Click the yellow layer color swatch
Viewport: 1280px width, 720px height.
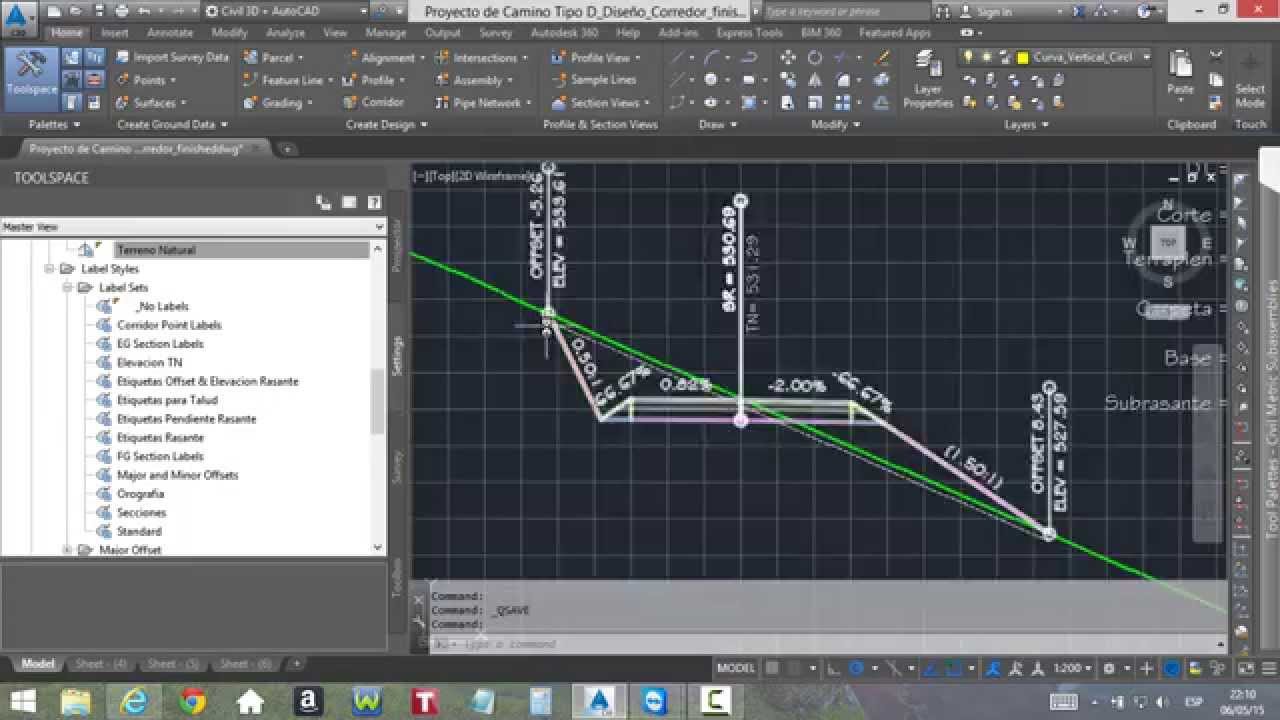click(1022, 58)
